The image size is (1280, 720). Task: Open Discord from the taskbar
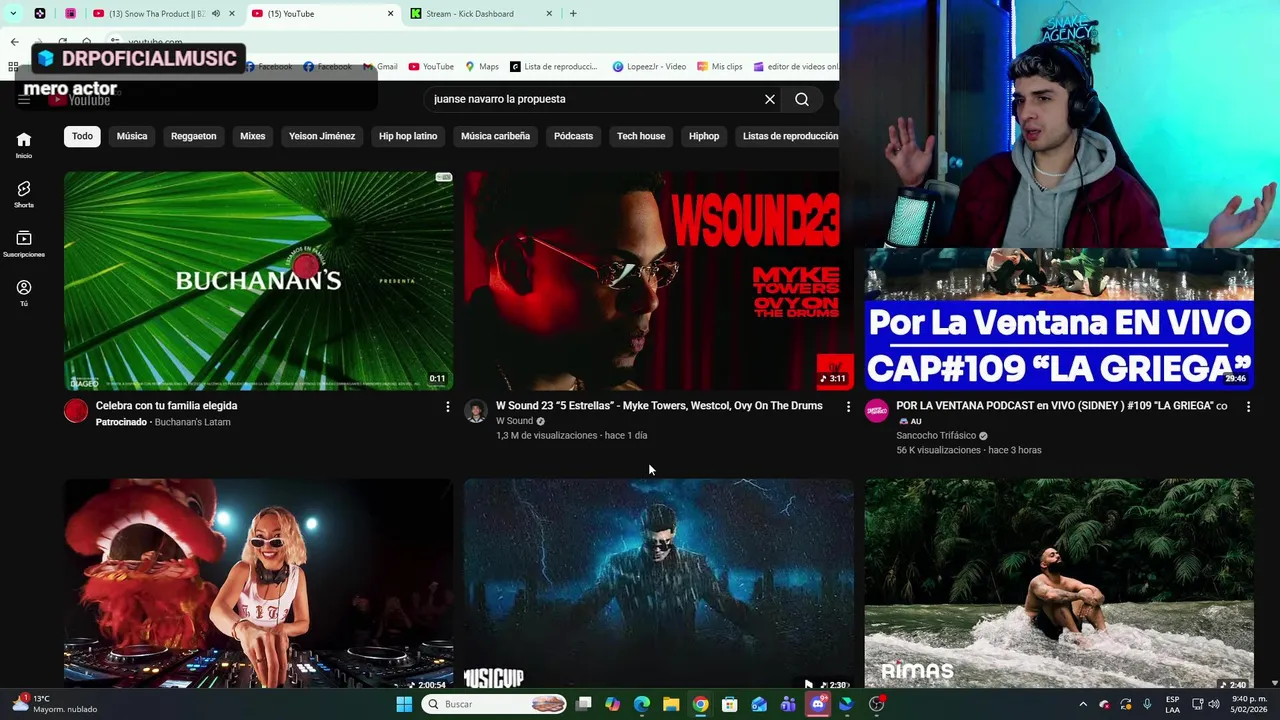[818, 704]
